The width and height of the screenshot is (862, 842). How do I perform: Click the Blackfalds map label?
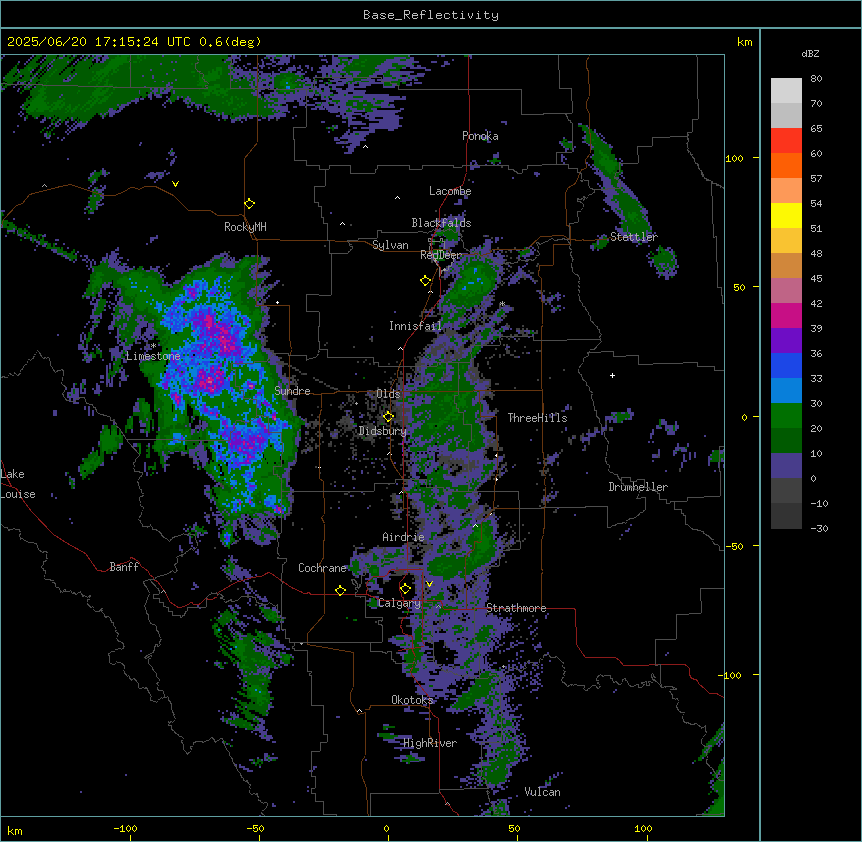click(441, 223)
